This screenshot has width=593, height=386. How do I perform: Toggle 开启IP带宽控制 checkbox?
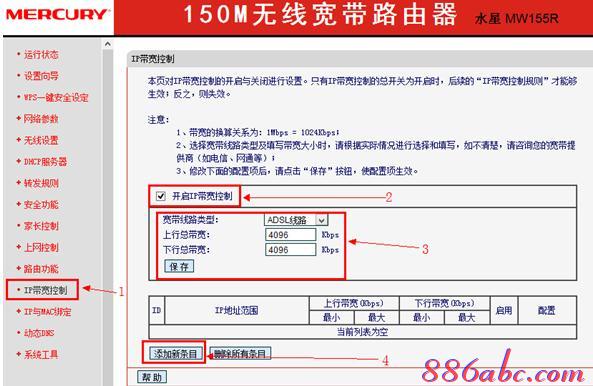(161, 196)
